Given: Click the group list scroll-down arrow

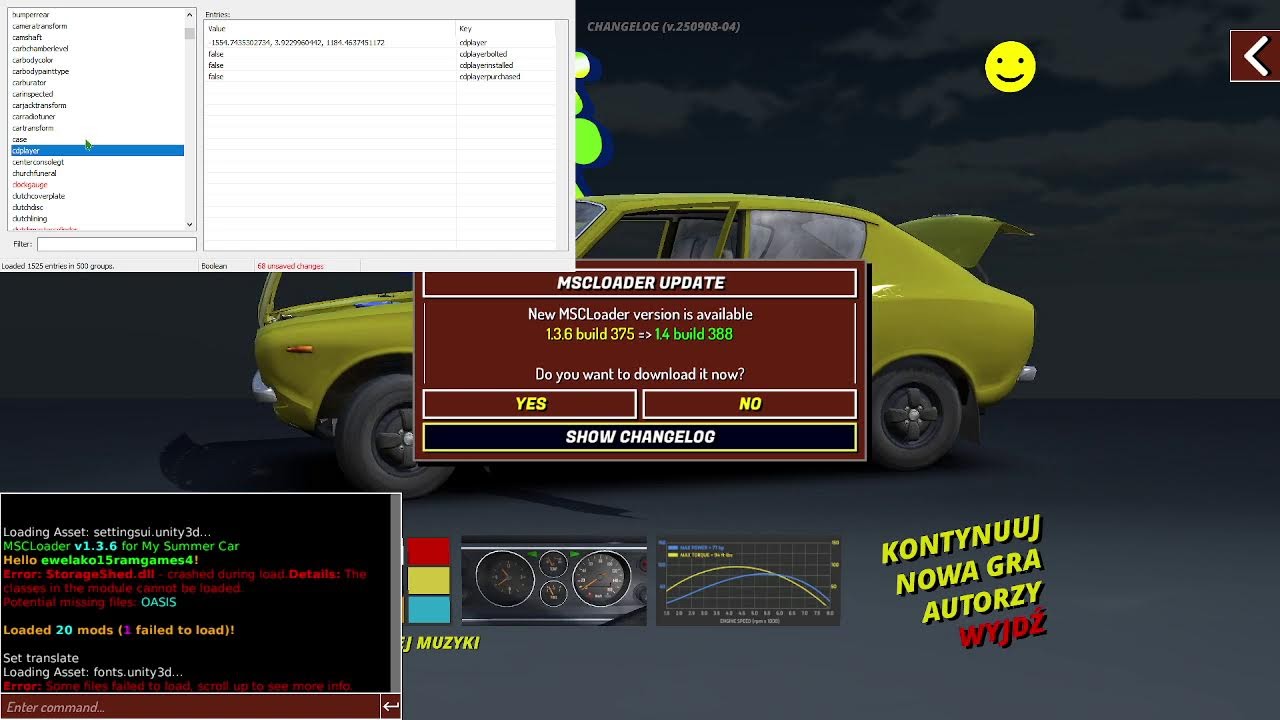Looking at the screenshot, I should 190,225.
